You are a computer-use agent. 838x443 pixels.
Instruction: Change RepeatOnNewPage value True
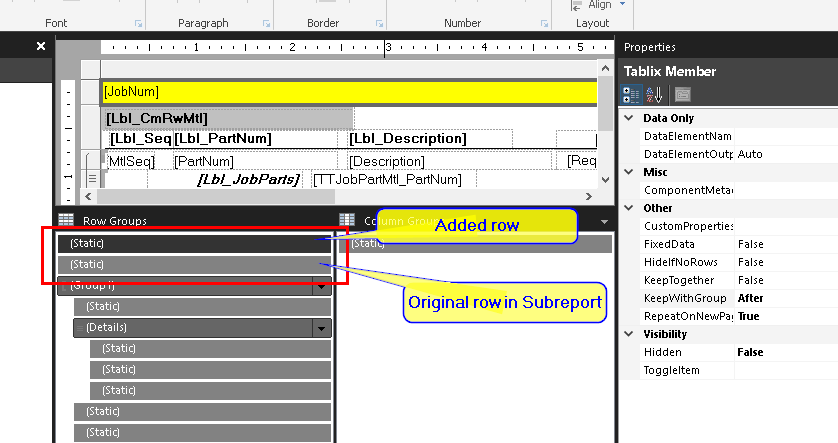pyautogui.click(x=786, y=316)
